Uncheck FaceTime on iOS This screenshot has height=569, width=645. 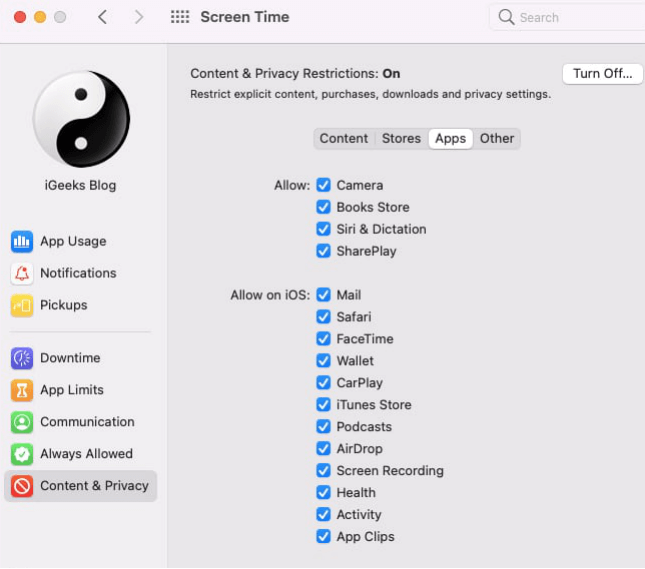[x=323, y=339]
